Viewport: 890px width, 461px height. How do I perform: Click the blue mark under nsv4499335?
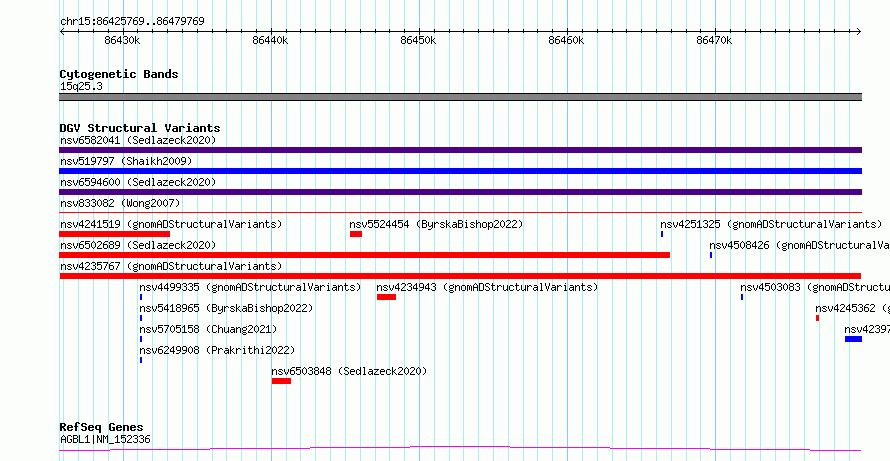pos(141,297)
